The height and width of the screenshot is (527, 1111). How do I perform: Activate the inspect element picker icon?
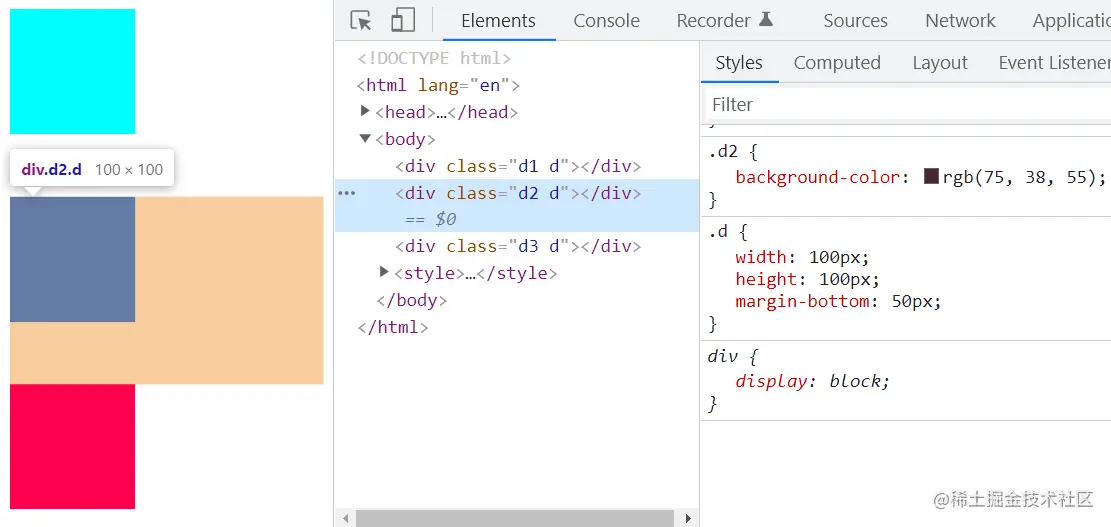[361, 21]
